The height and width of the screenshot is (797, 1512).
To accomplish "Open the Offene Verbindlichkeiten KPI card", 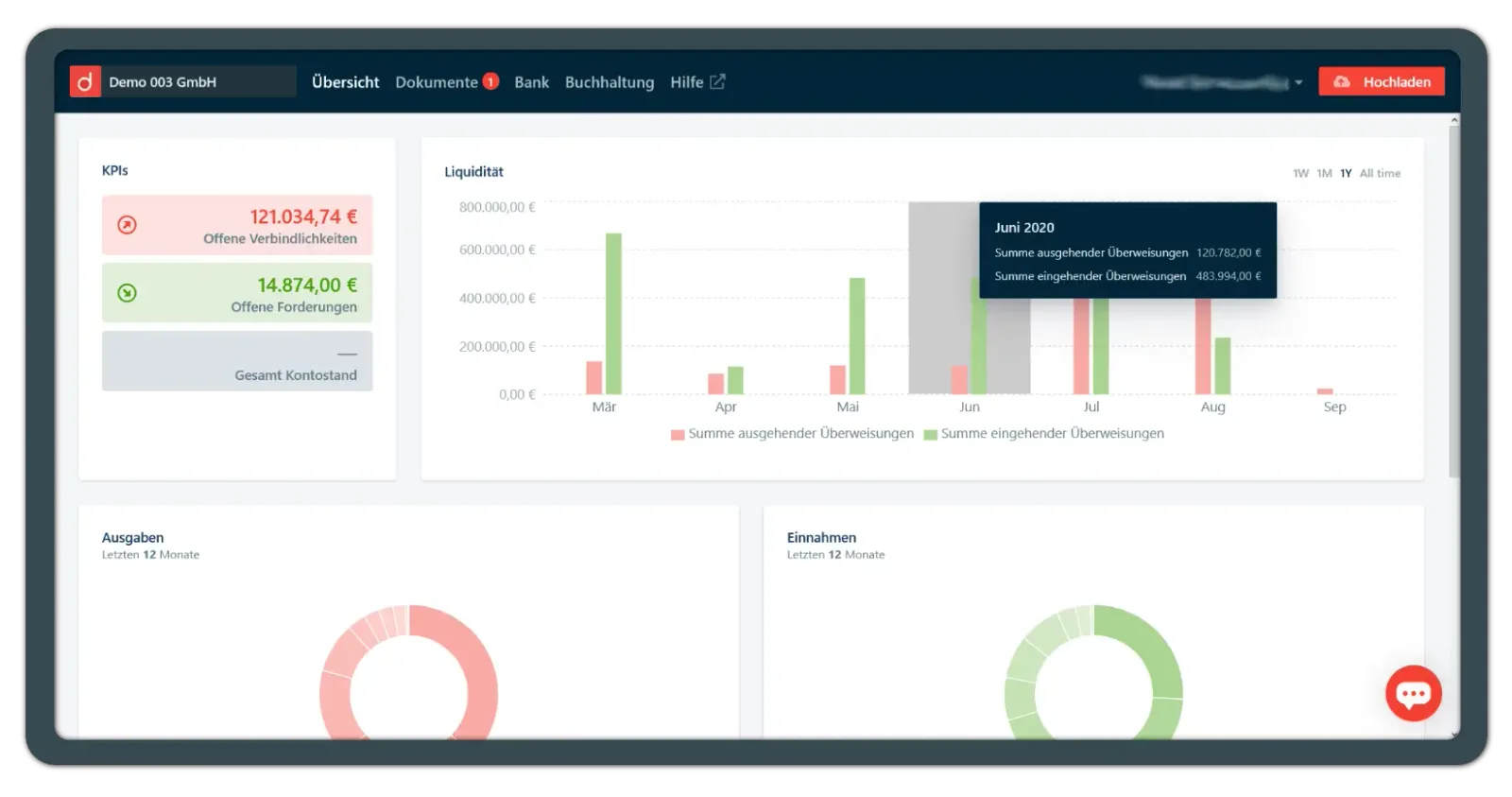I will 237,225.
